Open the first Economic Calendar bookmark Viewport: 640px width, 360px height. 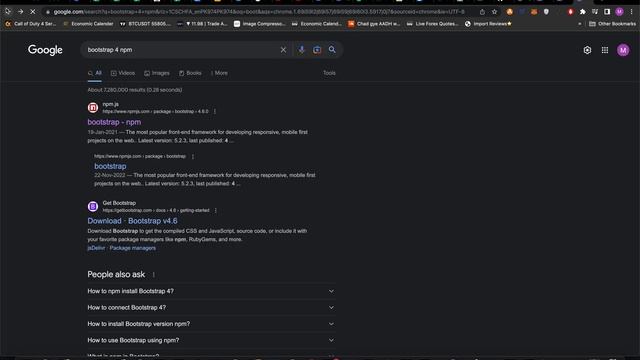coord(88,24)
